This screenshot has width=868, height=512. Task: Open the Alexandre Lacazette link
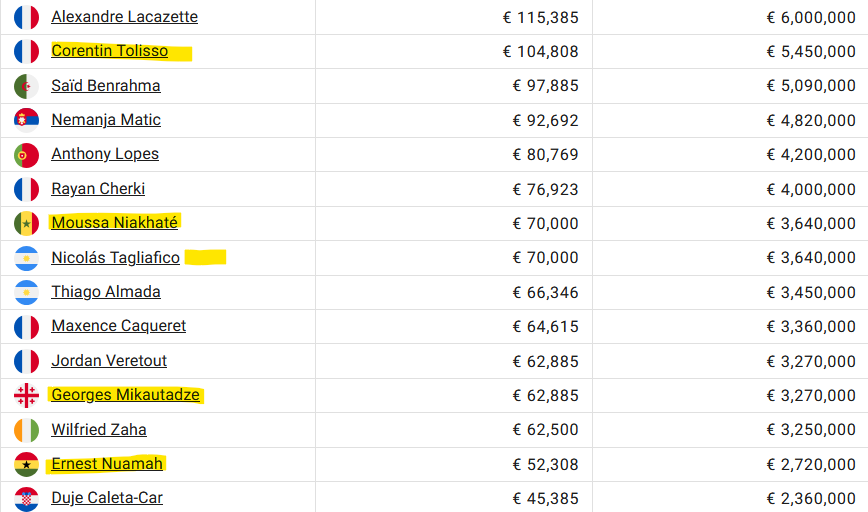[x=125, y=17]
